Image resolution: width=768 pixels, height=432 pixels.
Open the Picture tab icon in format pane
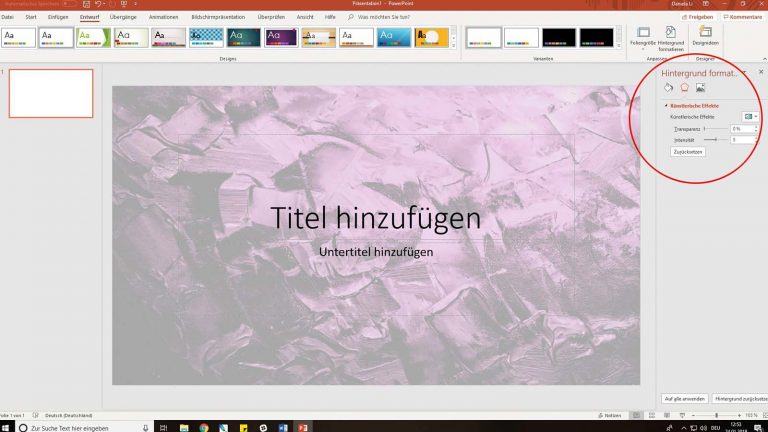pyautogui.click(x=700, y=88)
